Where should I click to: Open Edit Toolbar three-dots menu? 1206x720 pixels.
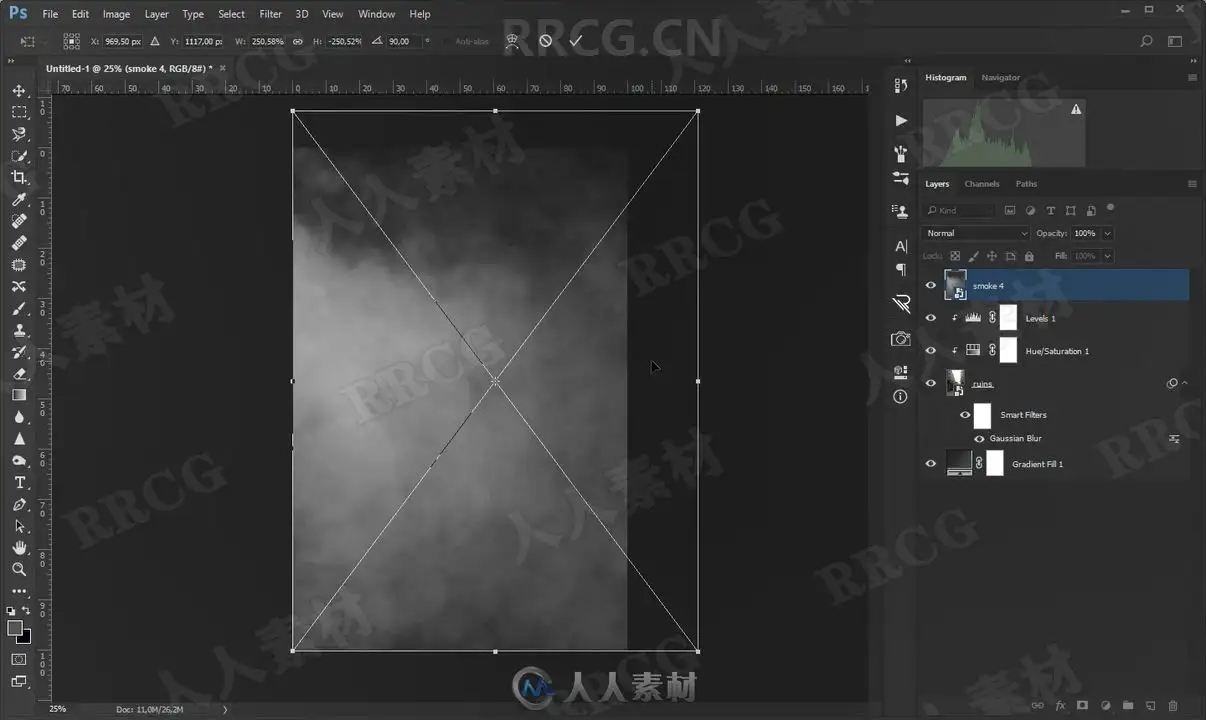(x=19, y=591)
